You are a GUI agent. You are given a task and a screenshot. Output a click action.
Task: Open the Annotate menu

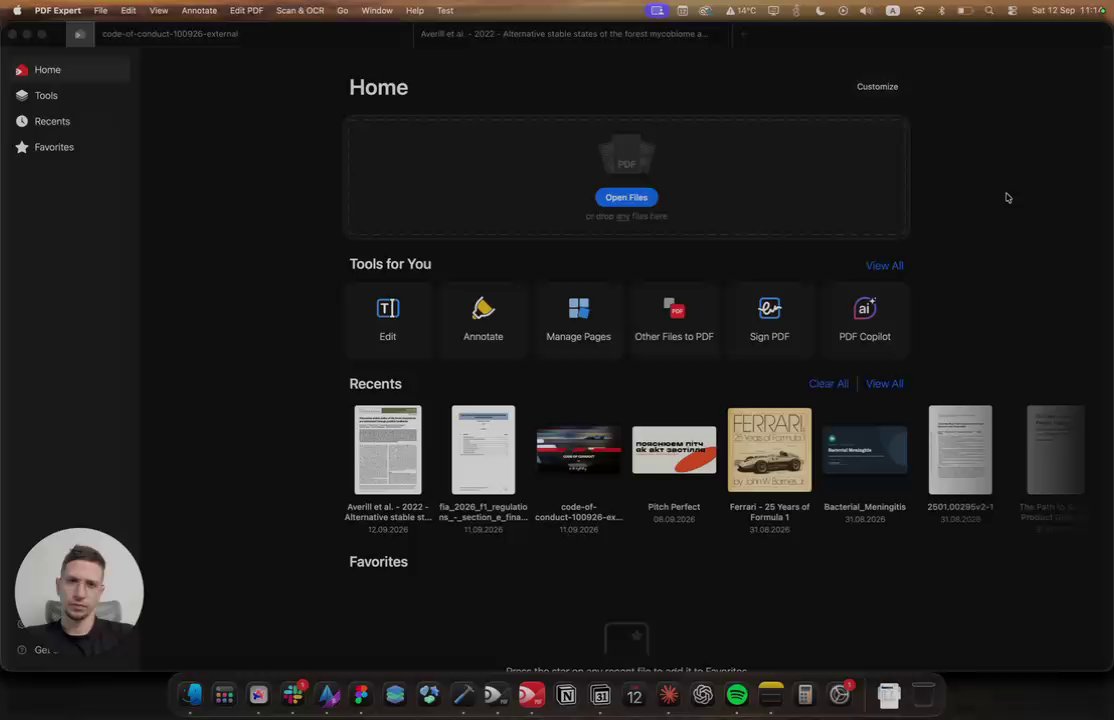(199, 11)
